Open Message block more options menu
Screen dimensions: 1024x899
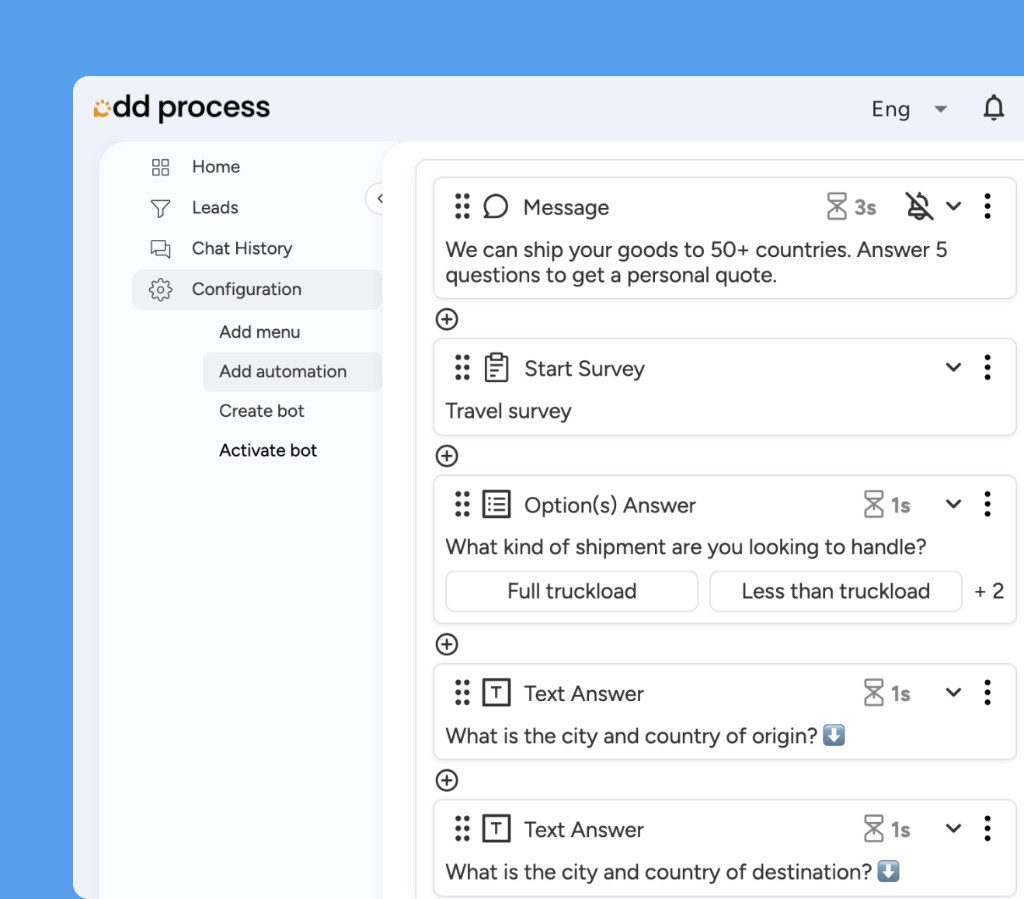pos(987,206)
